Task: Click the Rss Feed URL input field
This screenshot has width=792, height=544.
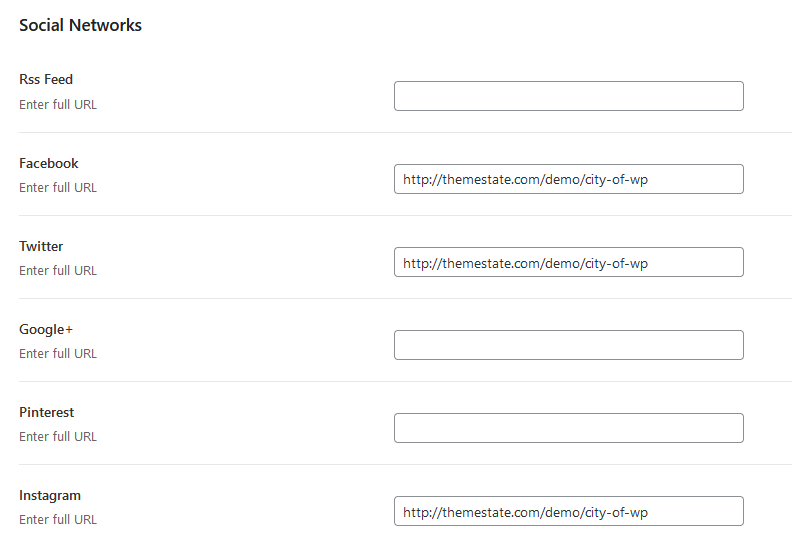Action: (569, 96)
